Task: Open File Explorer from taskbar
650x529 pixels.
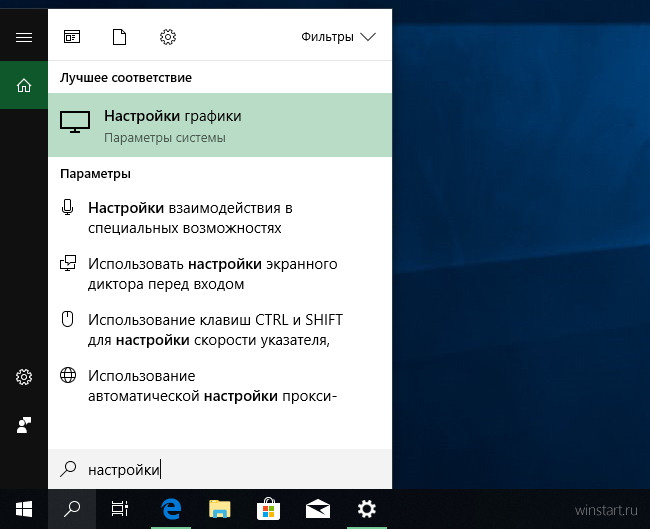Action: point(220,509)
